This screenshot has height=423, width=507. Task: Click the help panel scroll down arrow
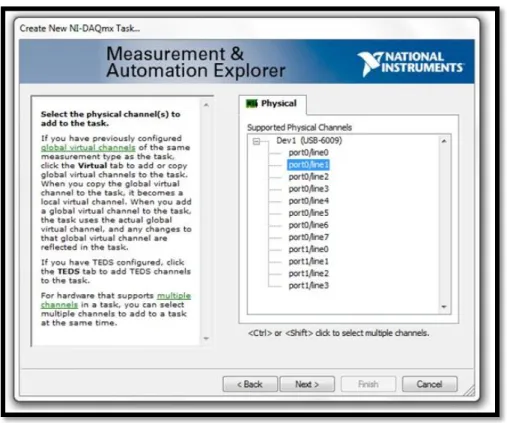(x=206, y=338)
